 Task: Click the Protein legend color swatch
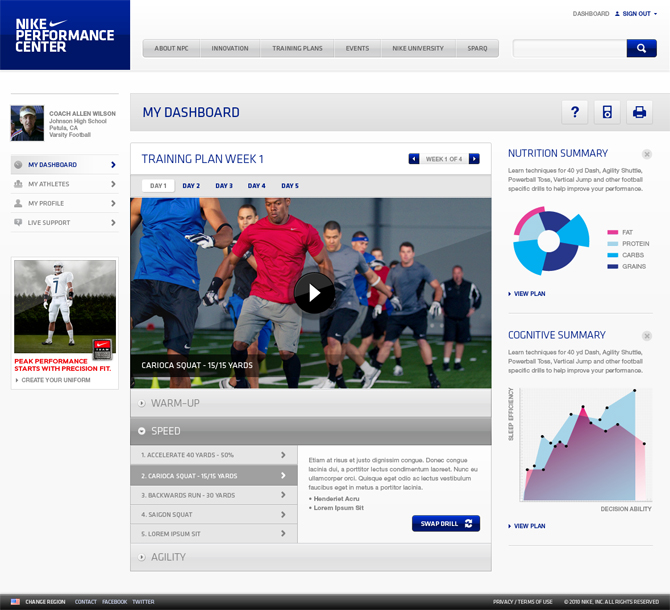pos(613,244)
